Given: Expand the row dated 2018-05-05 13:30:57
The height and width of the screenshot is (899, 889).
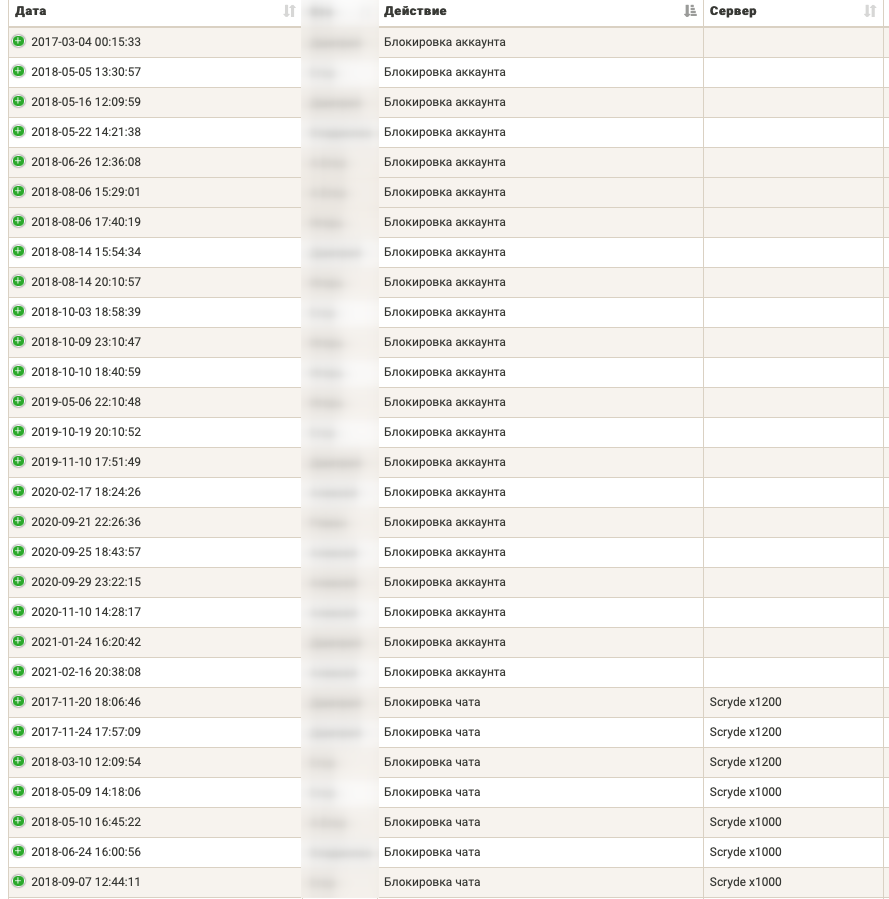Looking at the screenshot, I should 18,71.
